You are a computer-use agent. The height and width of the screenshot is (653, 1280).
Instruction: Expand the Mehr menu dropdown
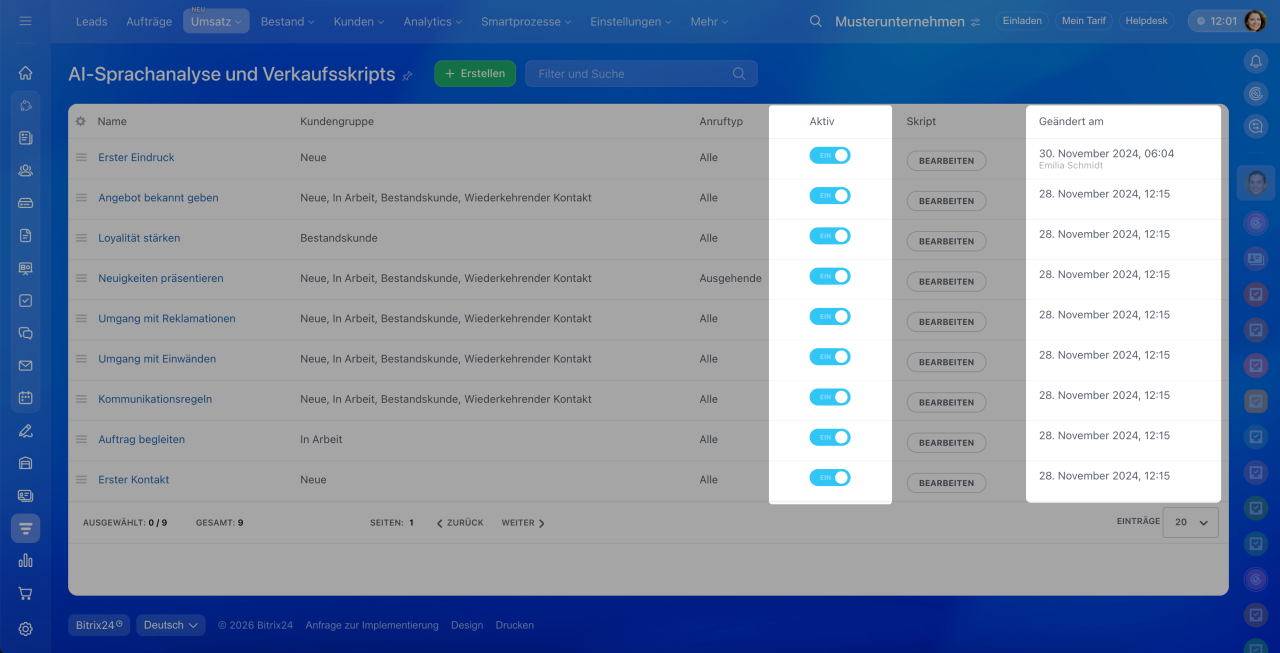(x=708, y=21)
